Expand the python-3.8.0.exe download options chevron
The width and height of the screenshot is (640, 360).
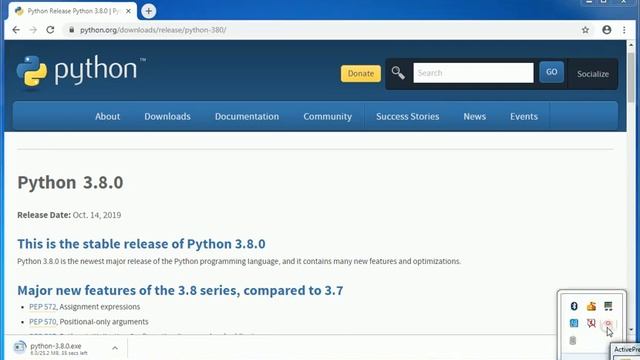tap(115, 348)
